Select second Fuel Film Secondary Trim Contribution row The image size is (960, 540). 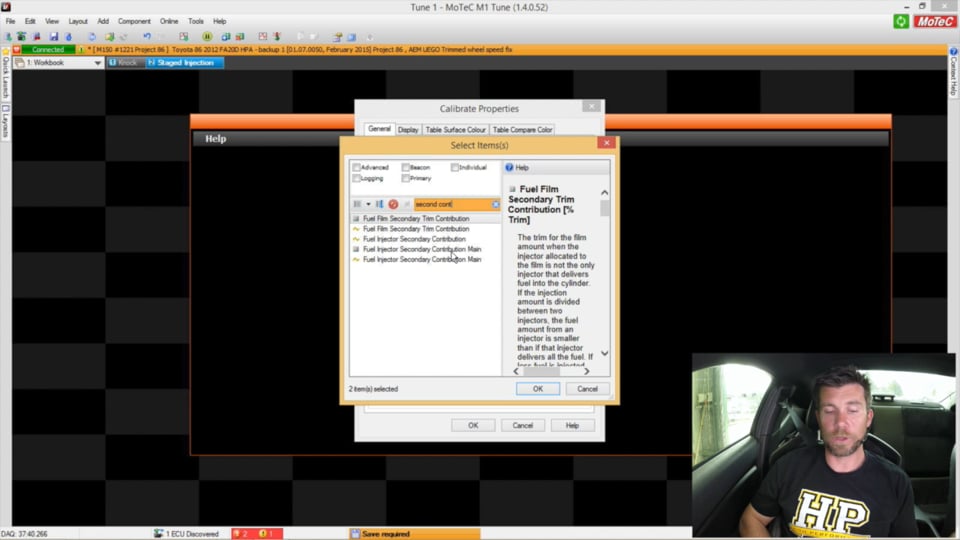pyautogui.click(x=425, y=229)
